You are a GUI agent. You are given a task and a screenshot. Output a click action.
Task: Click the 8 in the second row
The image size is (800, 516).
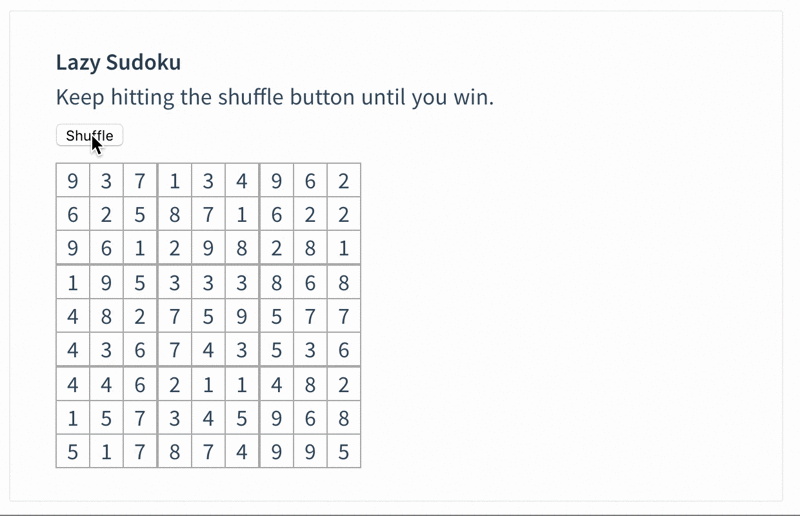[174, 215]
